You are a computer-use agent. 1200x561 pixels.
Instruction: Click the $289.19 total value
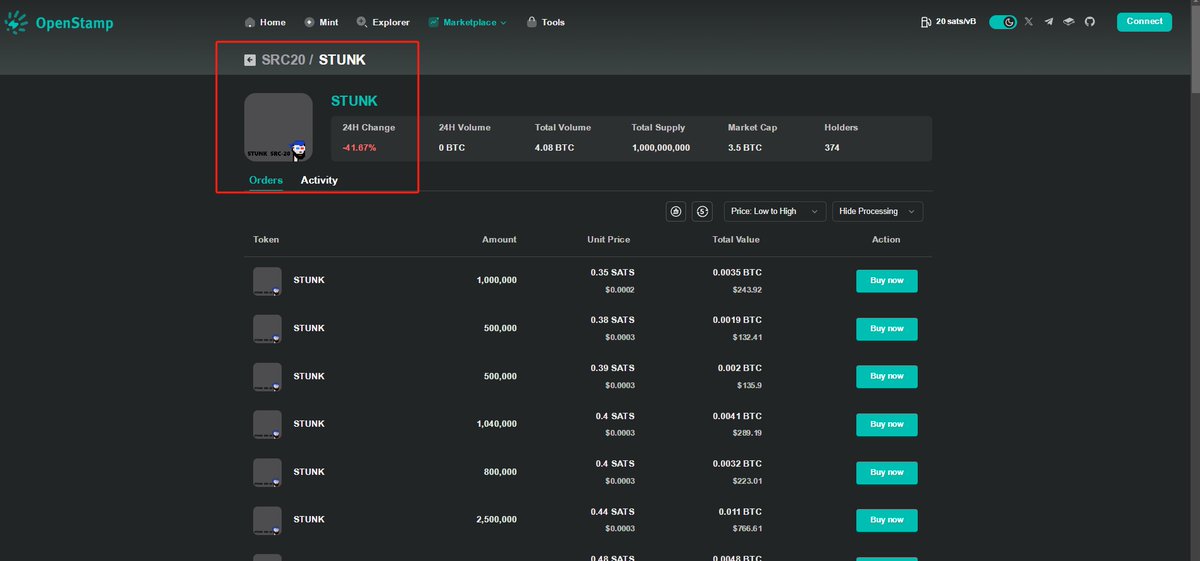tap(747, 433)
